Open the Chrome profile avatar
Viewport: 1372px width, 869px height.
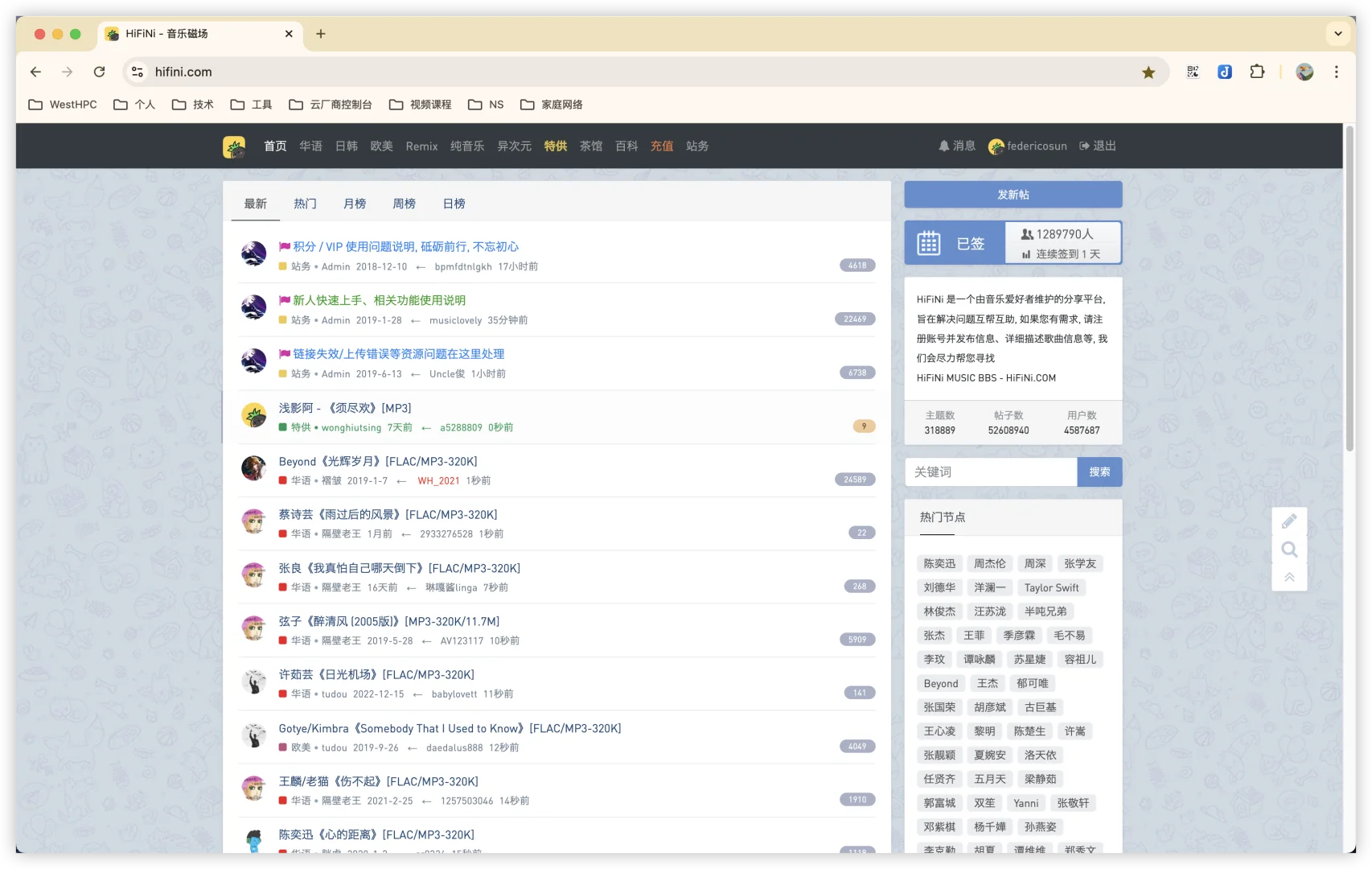point(1304,72)
